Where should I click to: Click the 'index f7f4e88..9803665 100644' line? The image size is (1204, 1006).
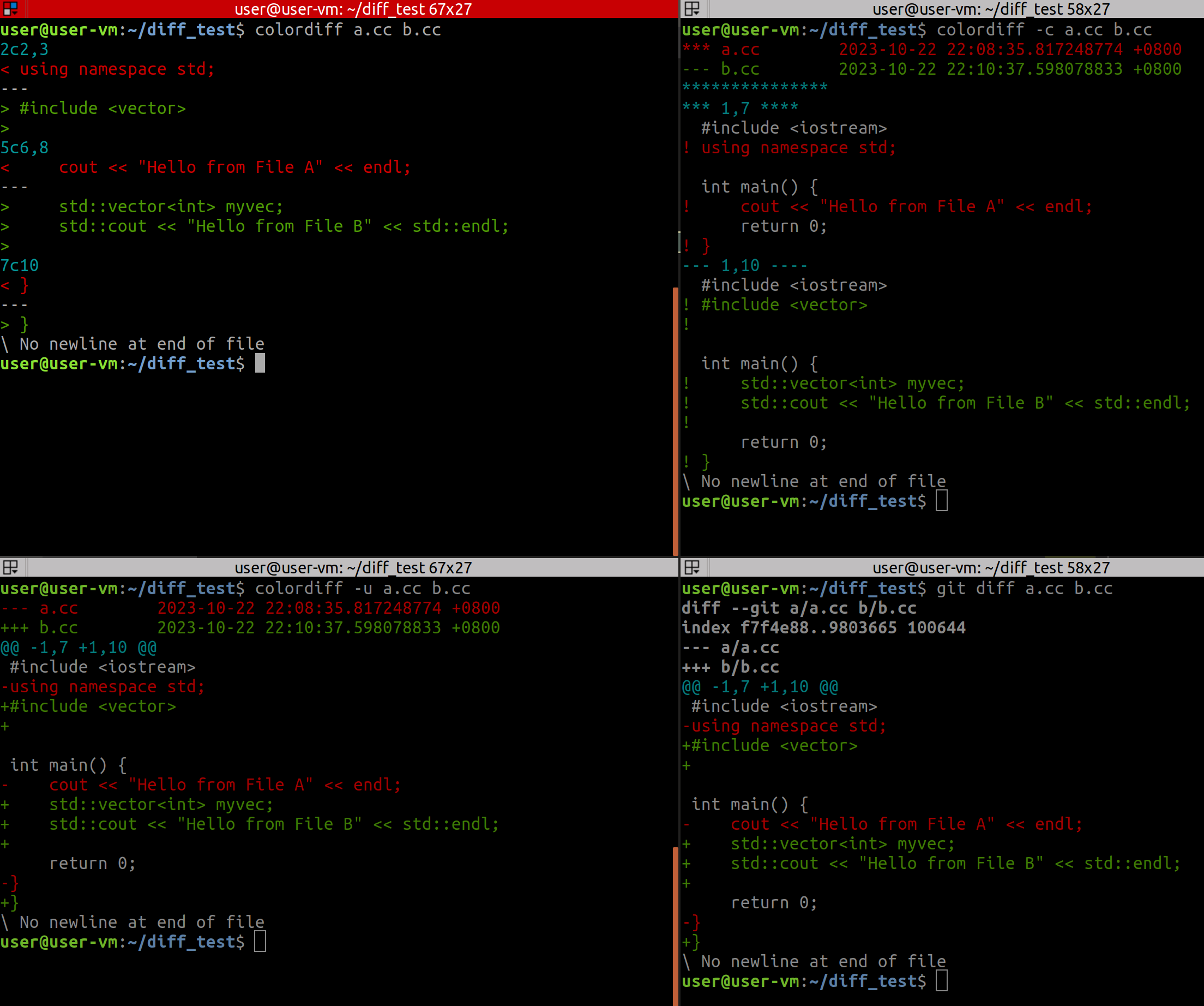(x=823, y=627)
